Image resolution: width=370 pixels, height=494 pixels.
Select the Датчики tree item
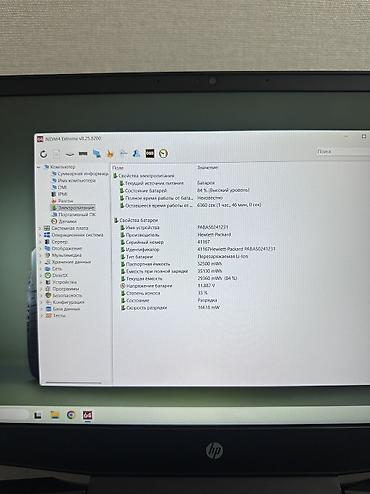64,221
